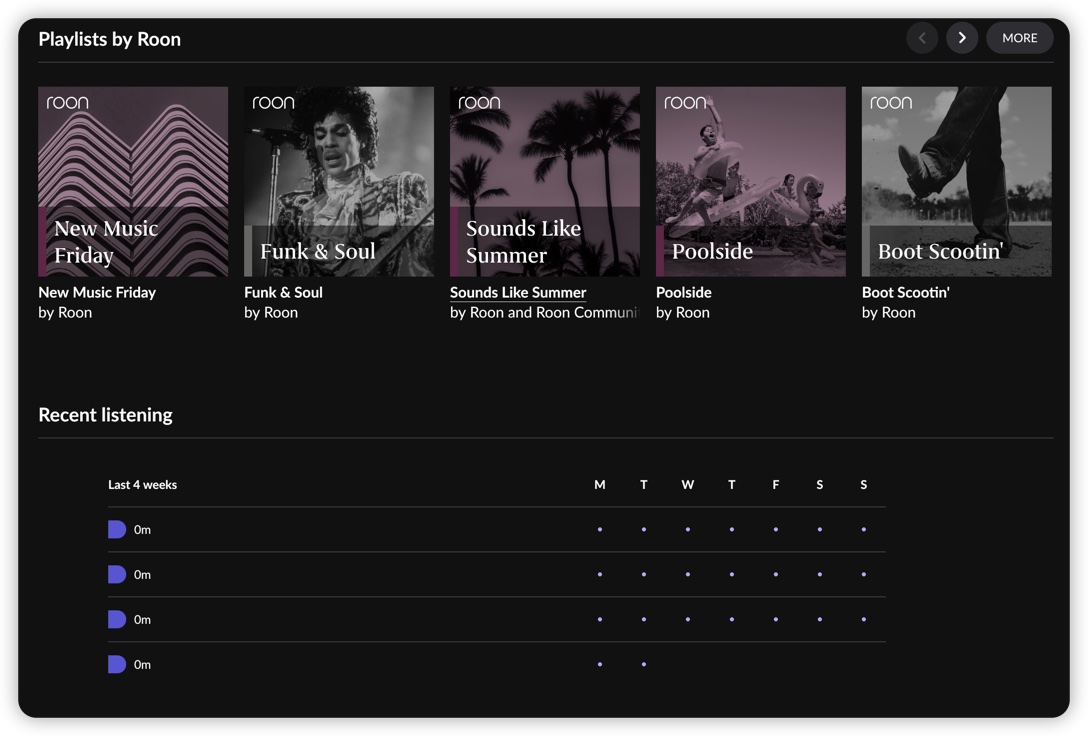1088x736 pixels.
Task: Click the underlined Sounds Like Summer title
Action: (518, 292)
